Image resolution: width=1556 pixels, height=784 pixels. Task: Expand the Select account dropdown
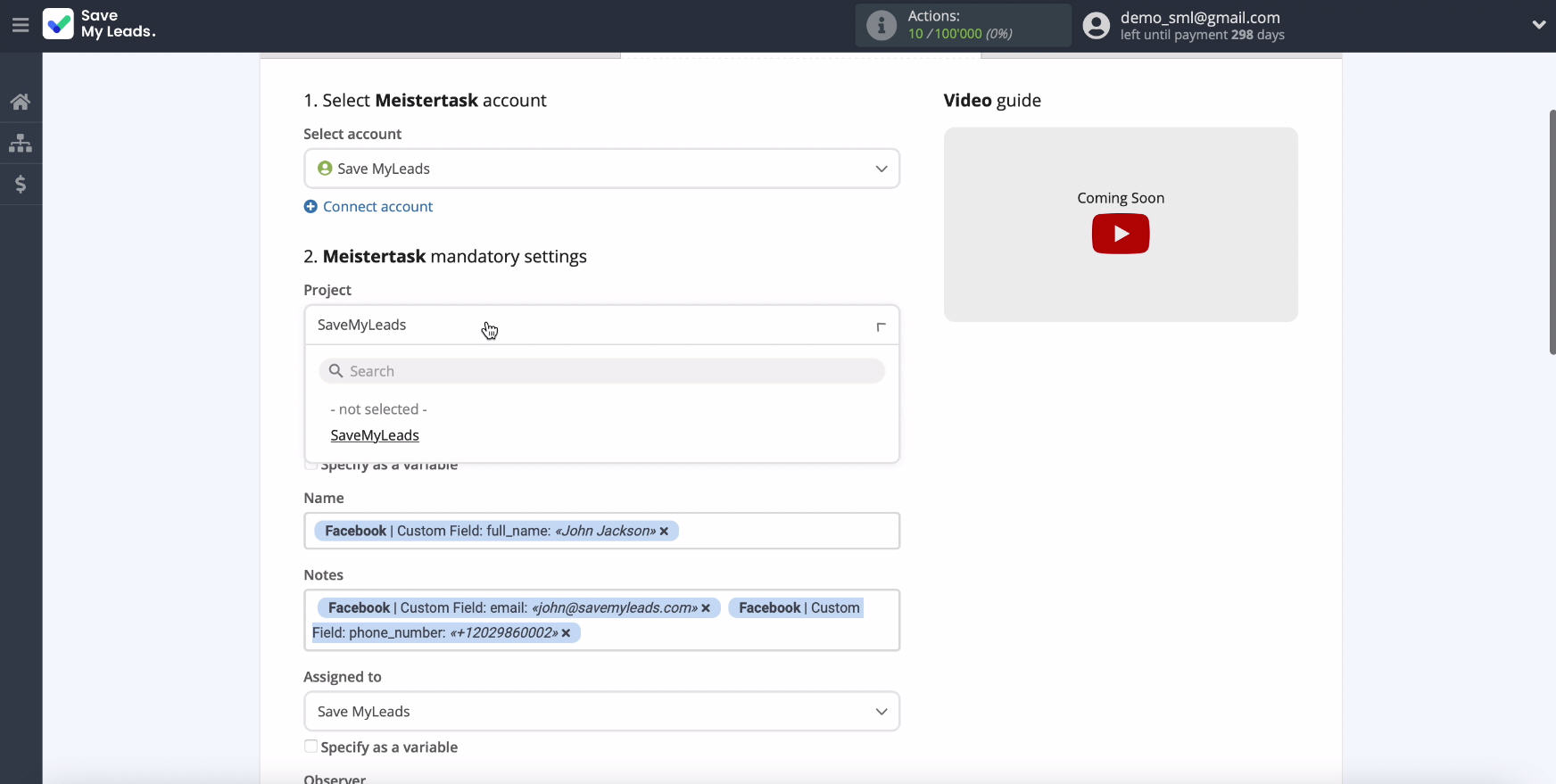coord(601,169)
